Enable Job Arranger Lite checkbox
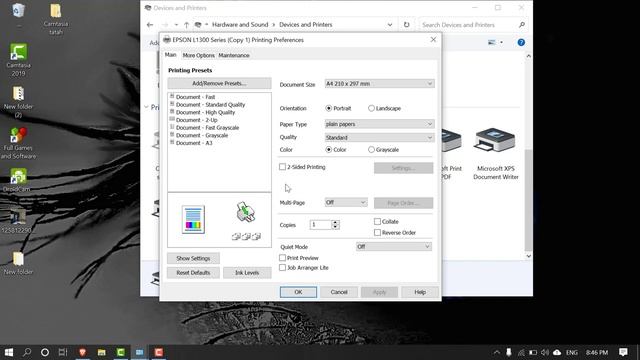This screenshot has width=640, height=360. [282, 268]
